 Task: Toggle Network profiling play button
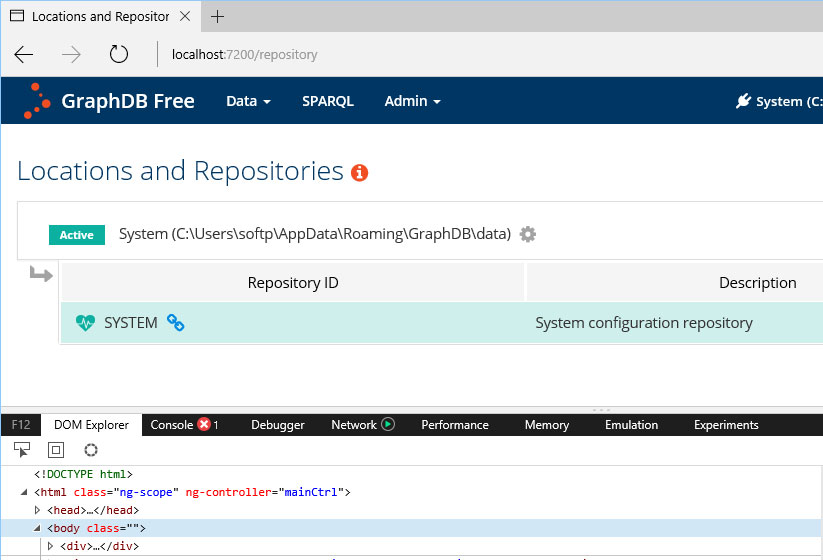point(388,425)
